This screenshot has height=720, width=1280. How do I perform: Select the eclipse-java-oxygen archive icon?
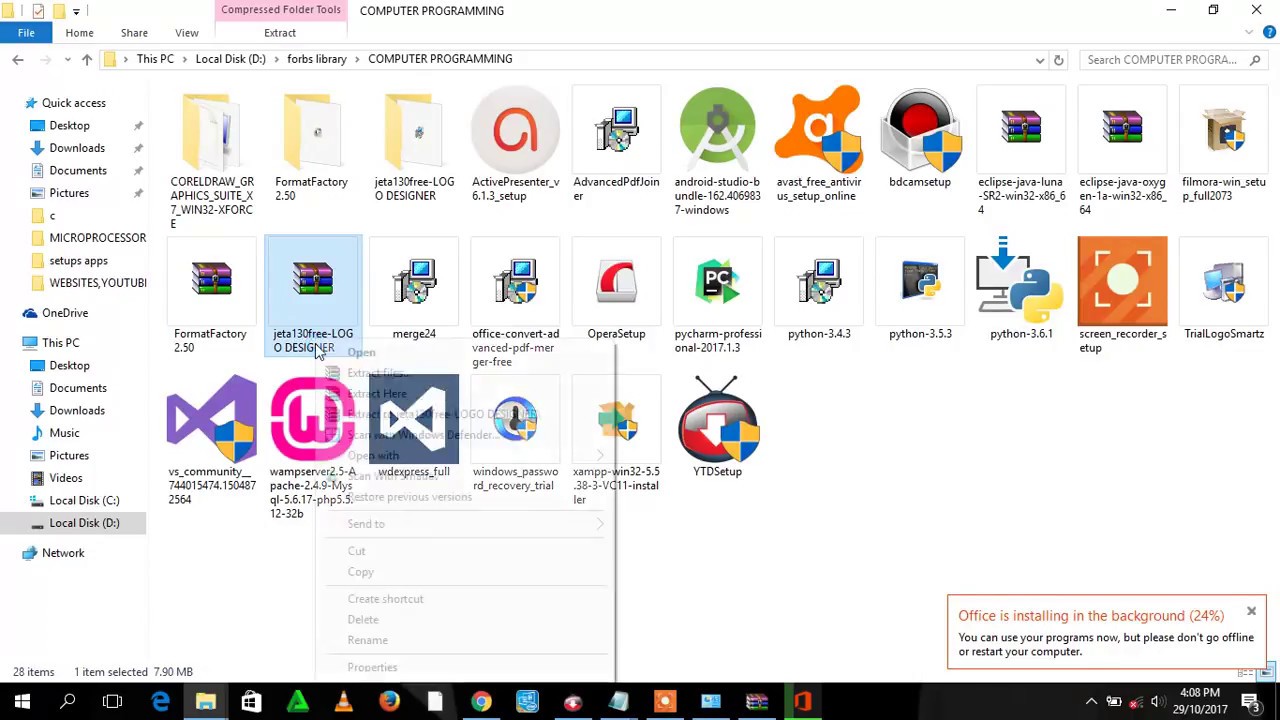[x=1122, y=130]
